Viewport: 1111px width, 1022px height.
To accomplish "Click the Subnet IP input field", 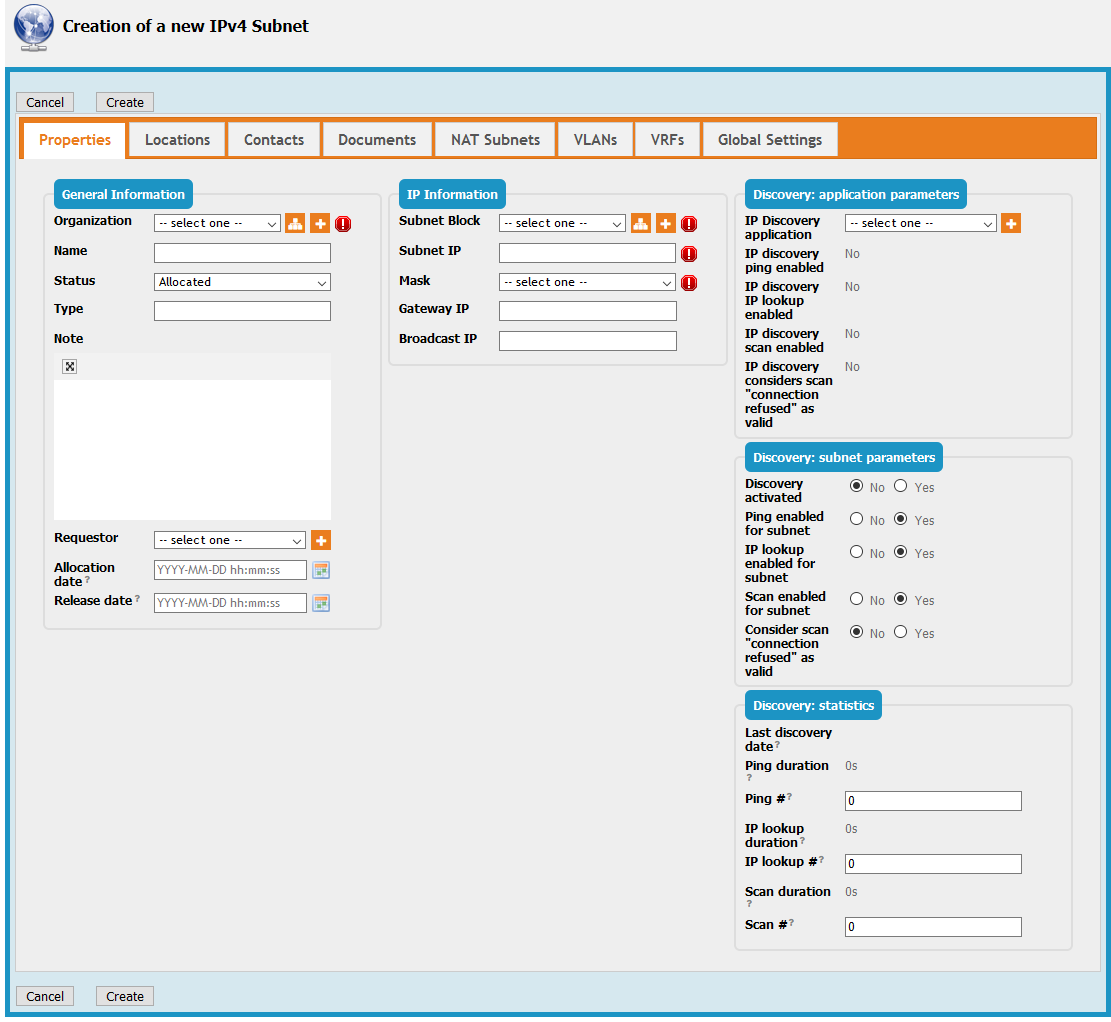I will [x=587, y=253].
